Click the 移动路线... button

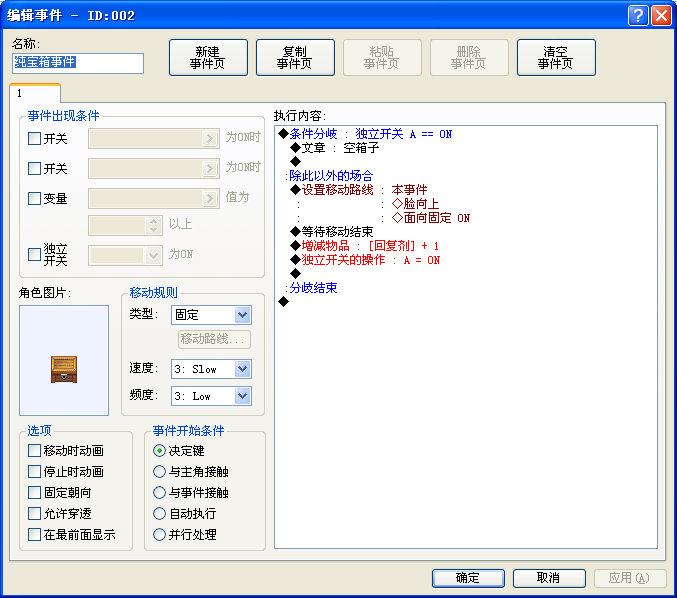(x=215, y=339)
